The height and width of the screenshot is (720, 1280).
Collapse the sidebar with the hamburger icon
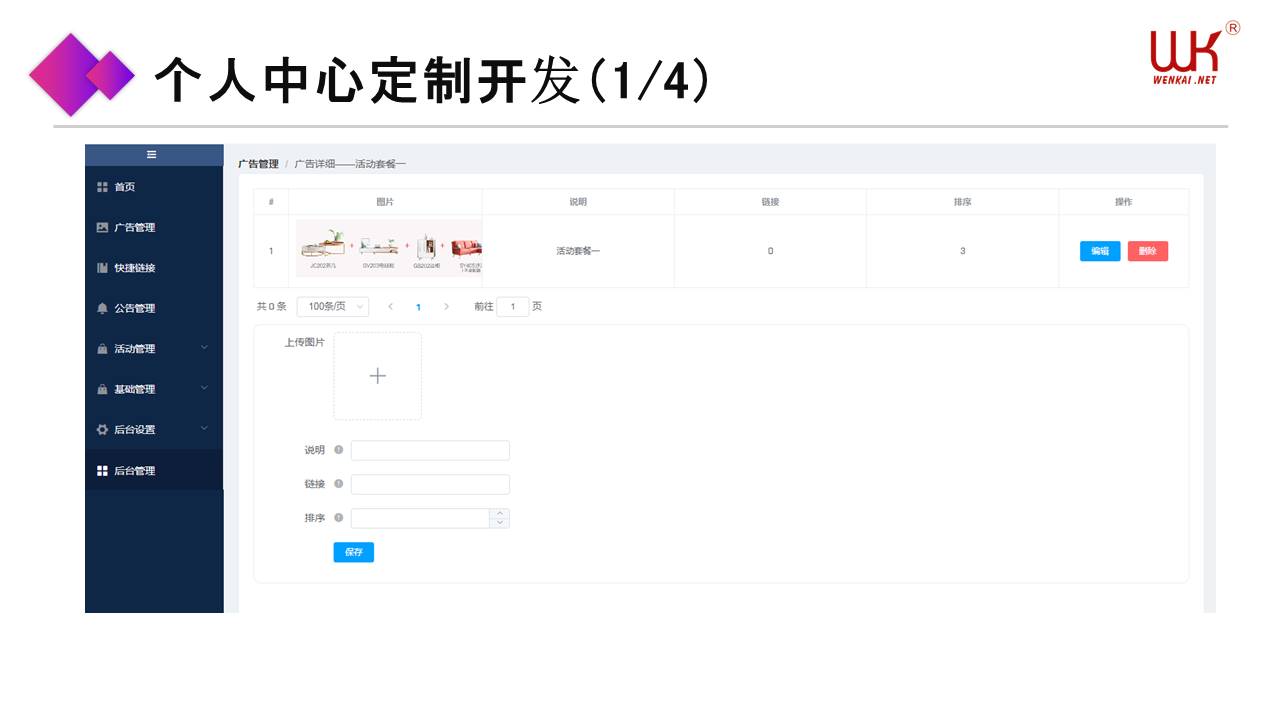coord(152,154)
